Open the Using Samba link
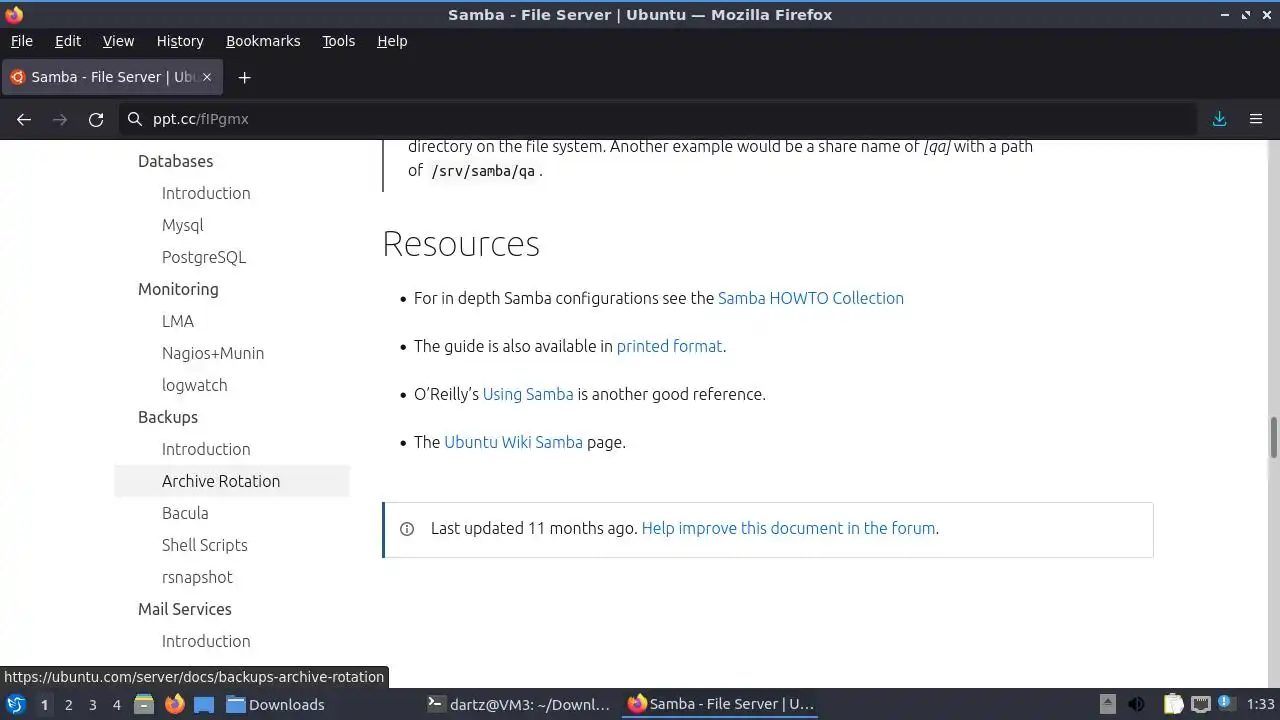The image size is (1280, 720). tap(528, 394)
